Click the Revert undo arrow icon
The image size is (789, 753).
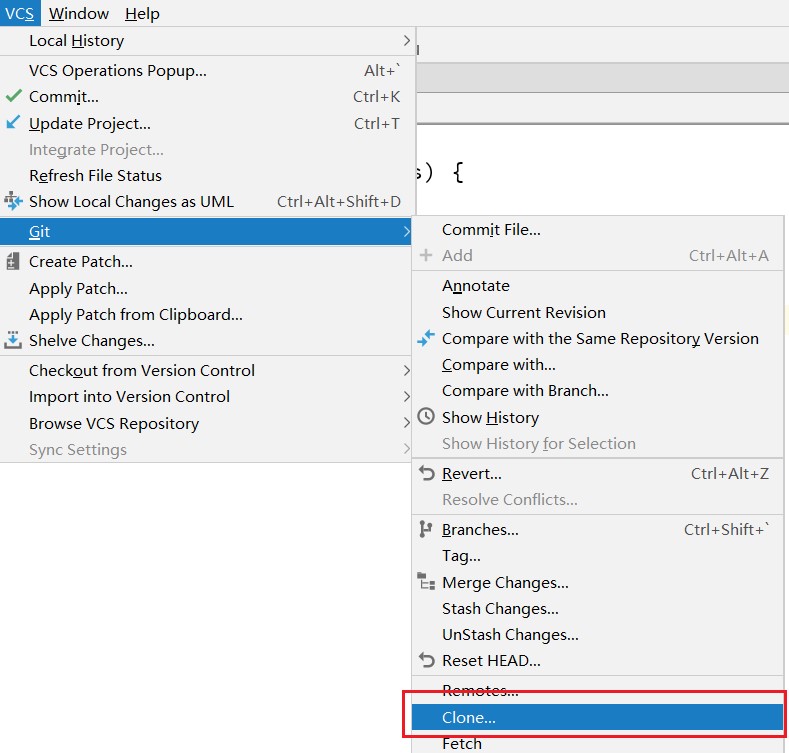pos(427,473)
